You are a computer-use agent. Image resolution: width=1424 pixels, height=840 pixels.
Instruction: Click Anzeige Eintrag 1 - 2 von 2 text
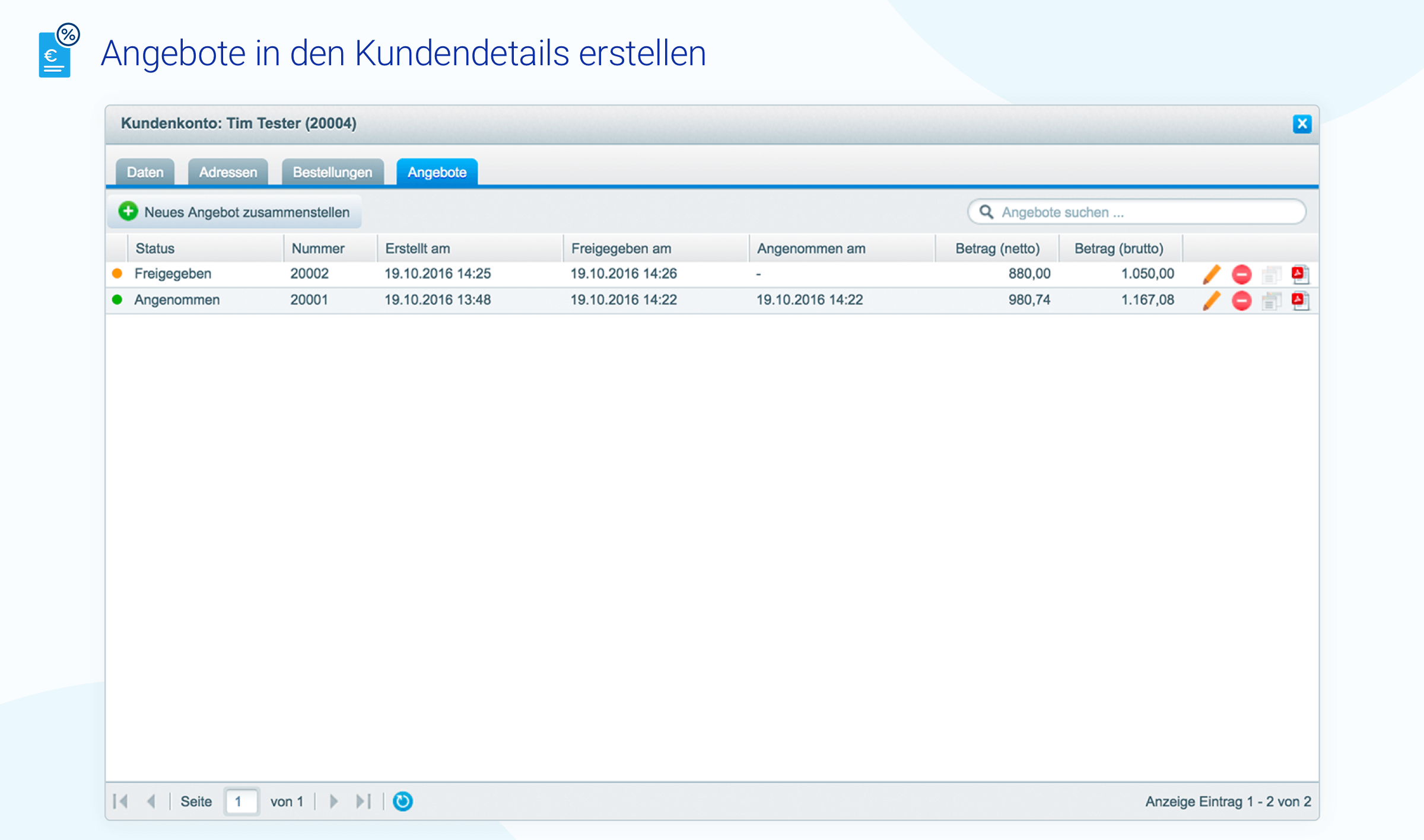[x=1228, y=801]
